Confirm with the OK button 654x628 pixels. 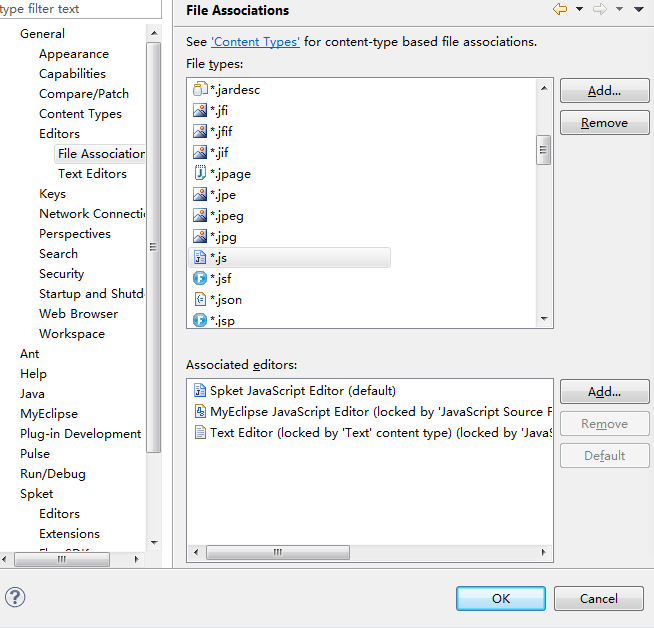tap(501, 598)
